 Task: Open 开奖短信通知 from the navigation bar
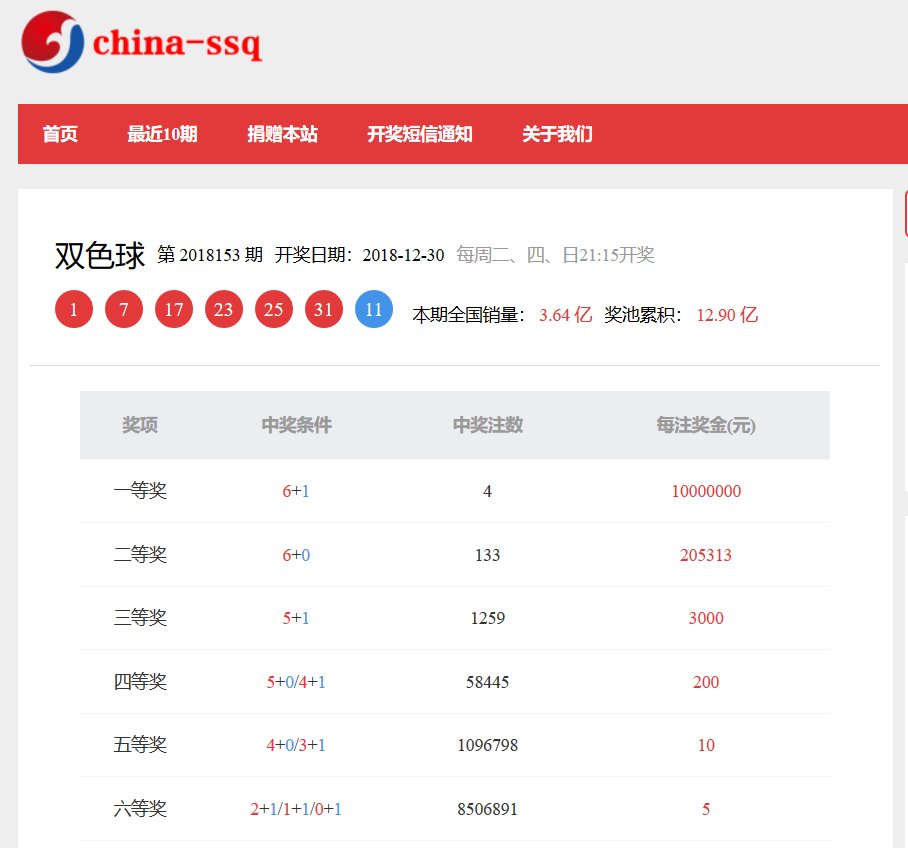tap(421, 134)
